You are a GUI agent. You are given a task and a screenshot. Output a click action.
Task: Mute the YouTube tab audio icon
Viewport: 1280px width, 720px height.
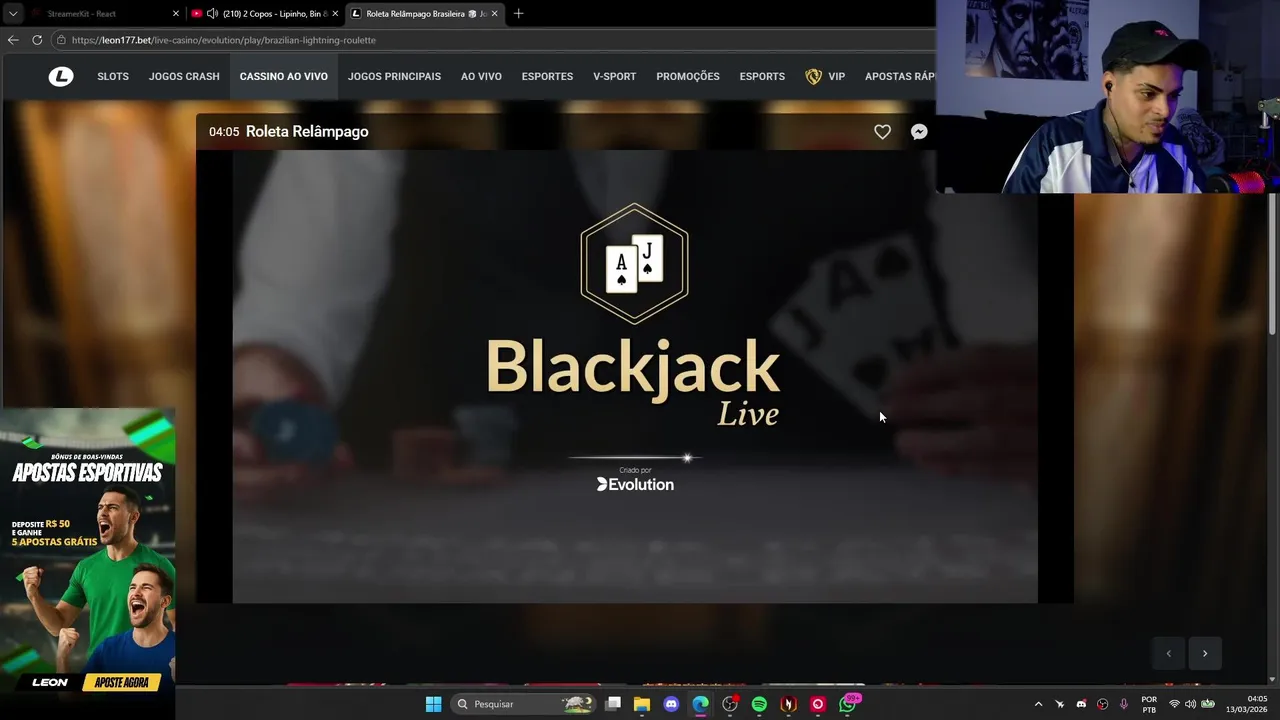click(x=212, y=14)
